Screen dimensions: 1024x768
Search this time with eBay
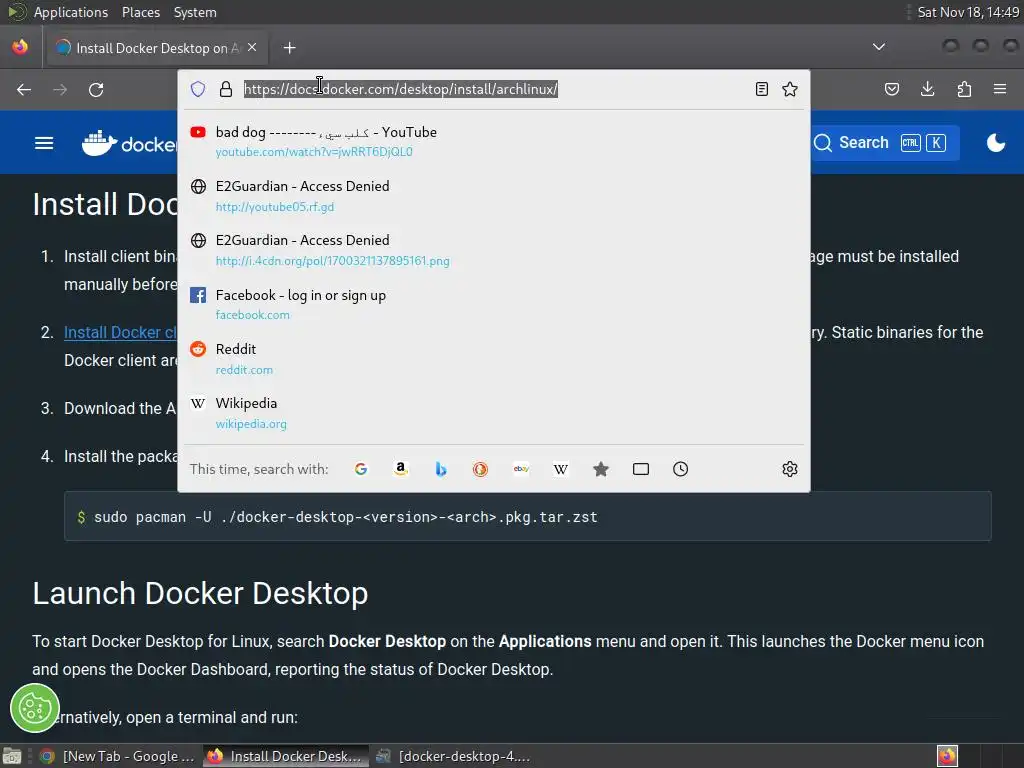(x=521, y=469)
